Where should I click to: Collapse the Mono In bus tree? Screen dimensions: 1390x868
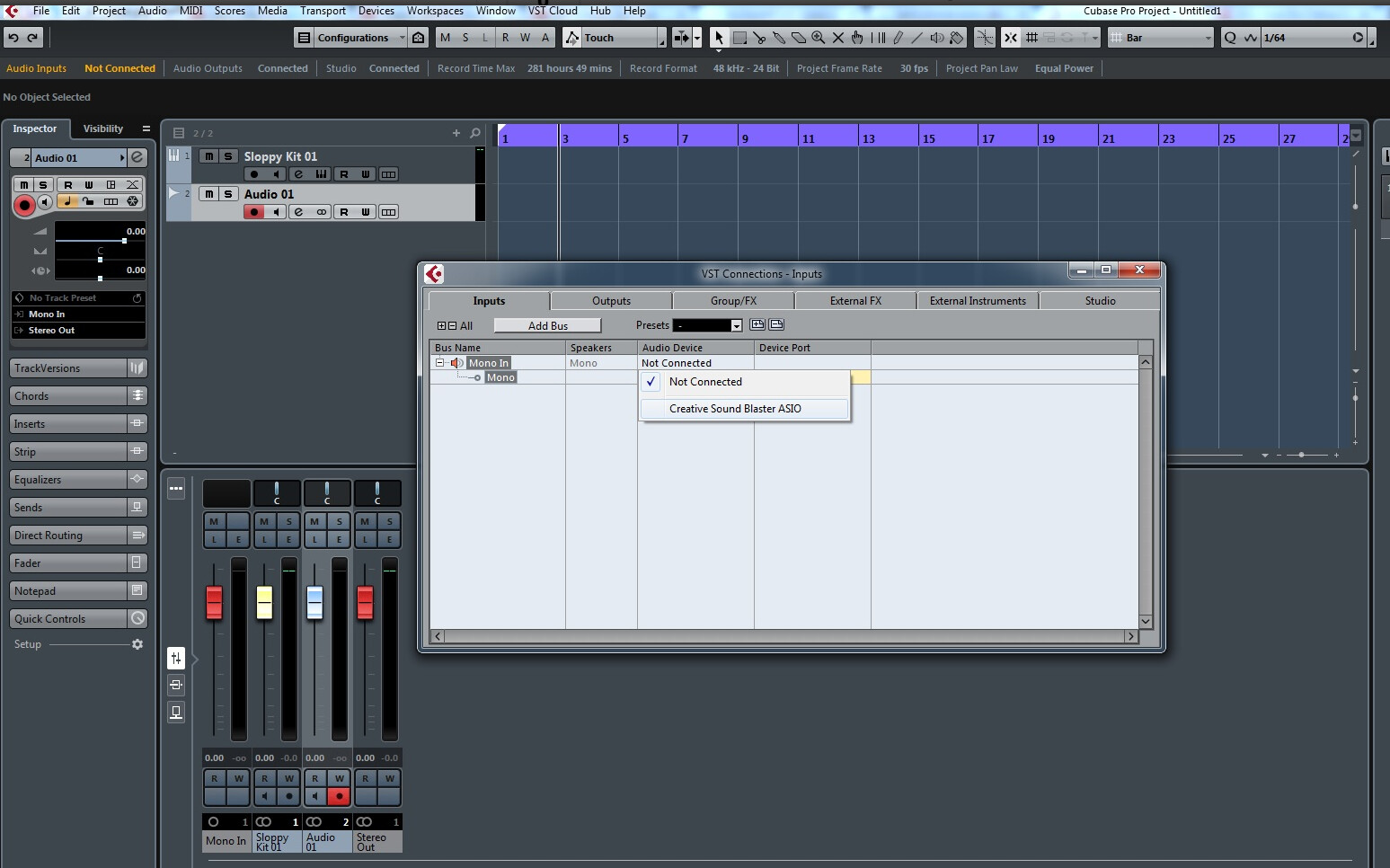point(440,363)
